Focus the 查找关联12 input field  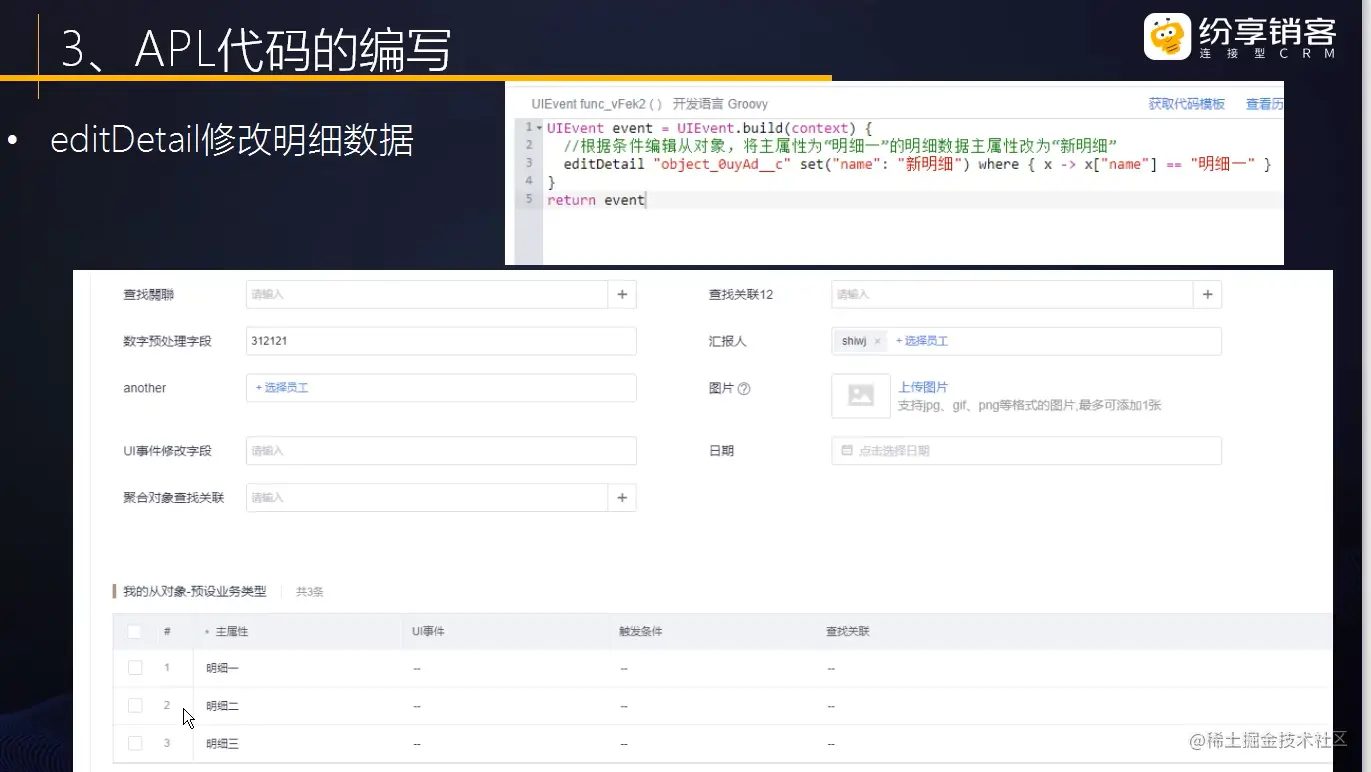[x=1012, y=294]
